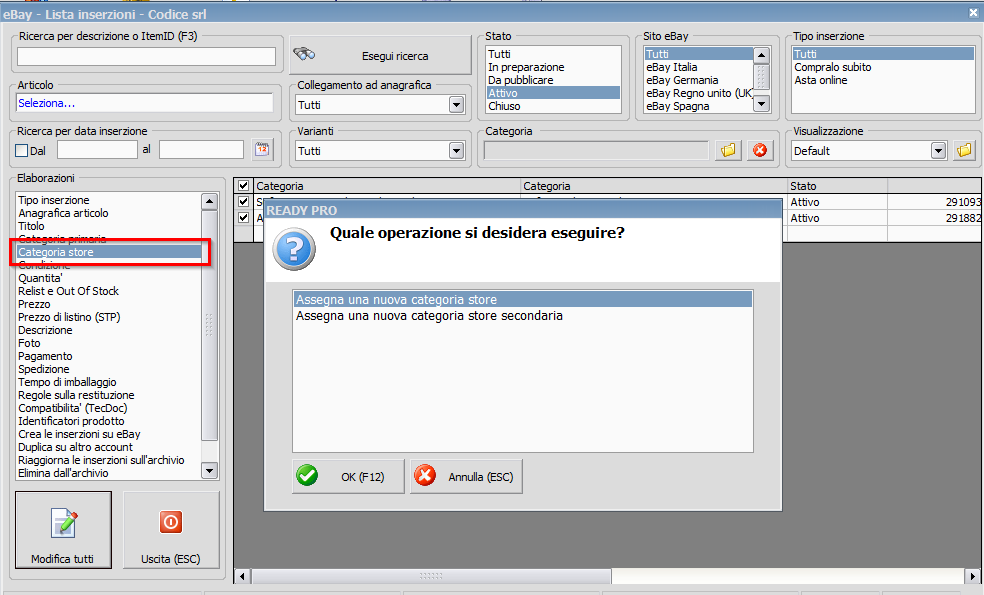Select Foto in Elaborazioni list
This screenshot has height=595, width=984.
point(109,343)
